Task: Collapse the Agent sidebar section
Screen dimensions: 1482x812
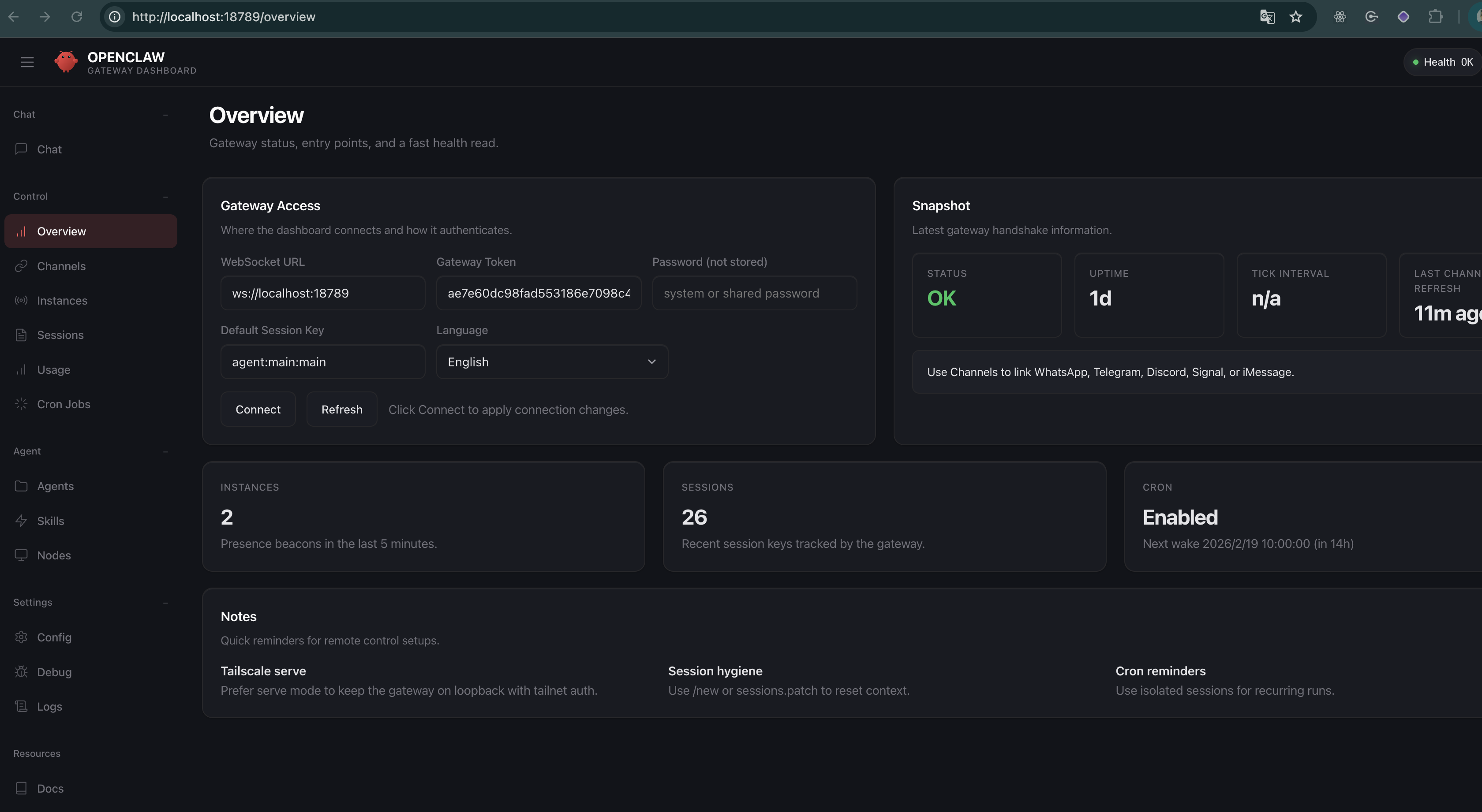Action: pyautogui.click(x=166, y=451)
